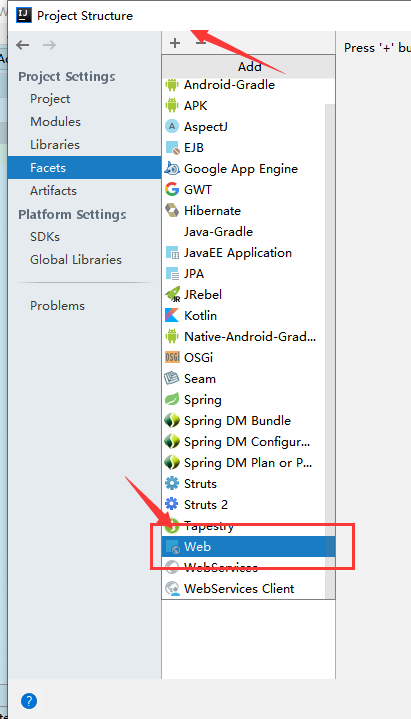The image size is (411, 719).
Task: Click the plus Add facet button
Action: click(175, 44)
